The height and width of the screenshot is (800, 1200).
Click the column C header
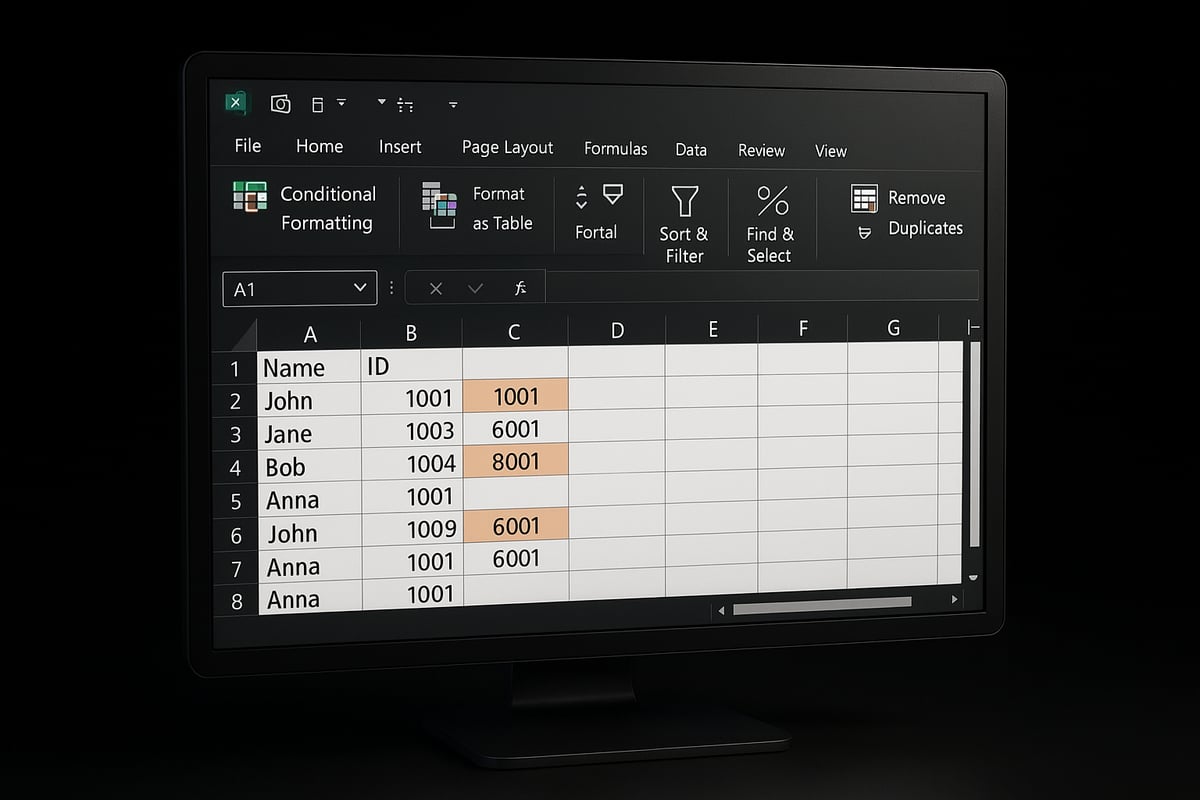[x=514, y=332]
